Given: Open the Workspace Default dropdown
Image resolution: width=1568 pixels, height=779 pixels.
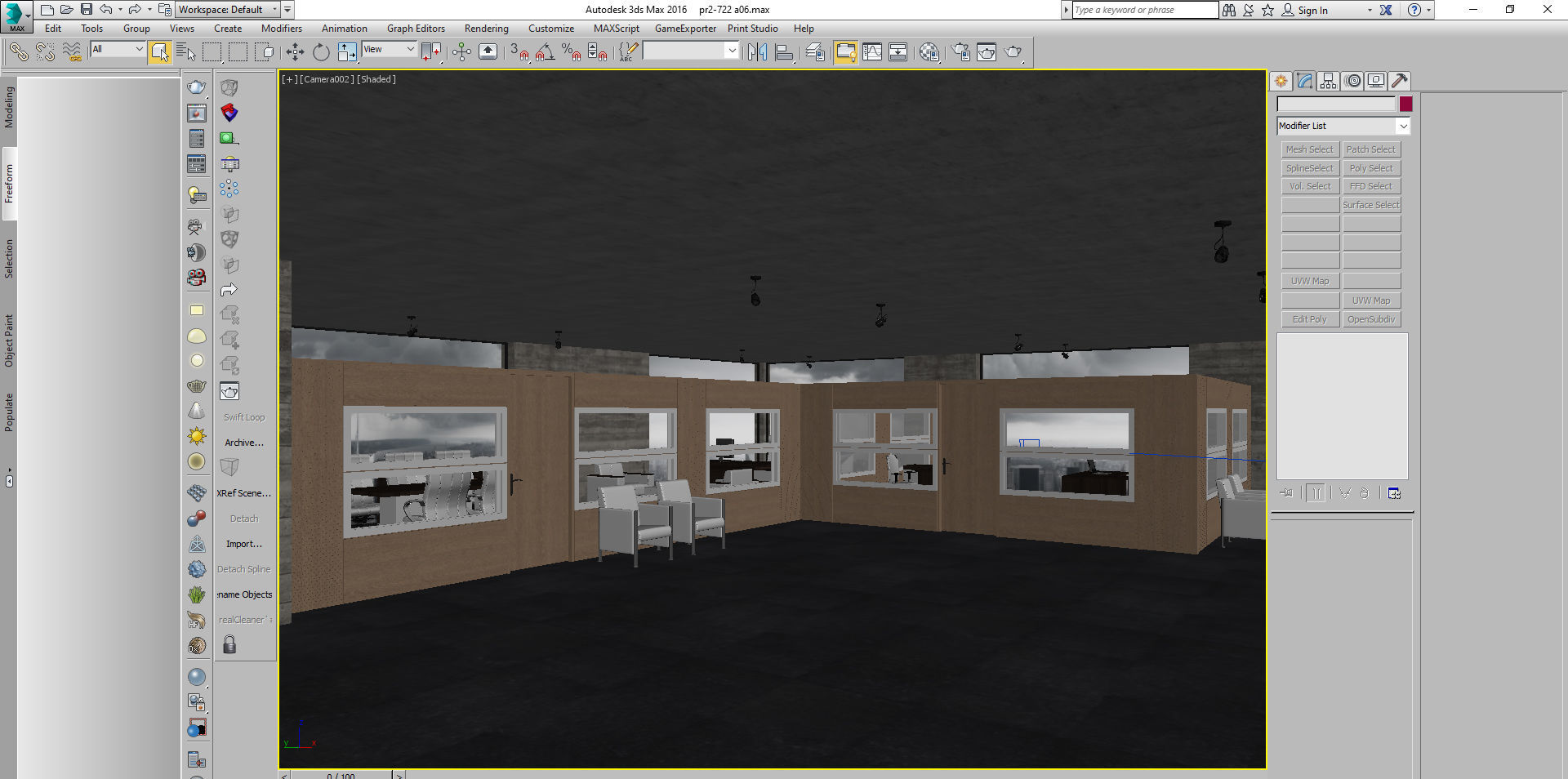Looking at the screenshot, I should coord(228,10).
